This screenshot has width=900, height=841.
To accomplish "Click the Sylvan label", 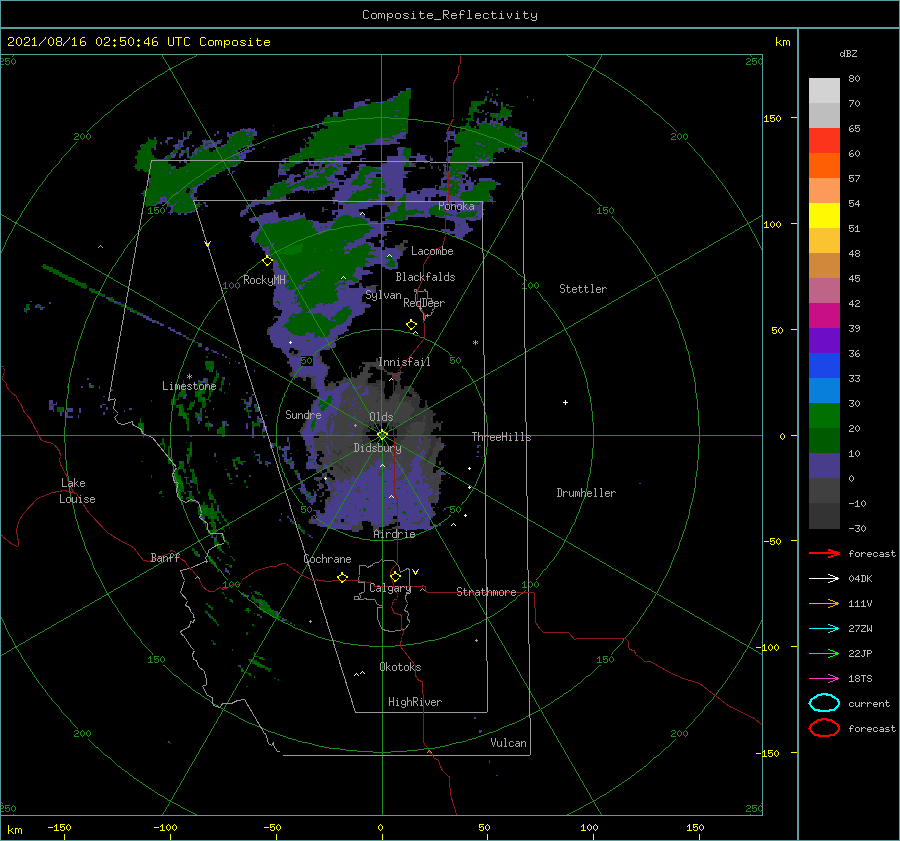I will point(383,295).
